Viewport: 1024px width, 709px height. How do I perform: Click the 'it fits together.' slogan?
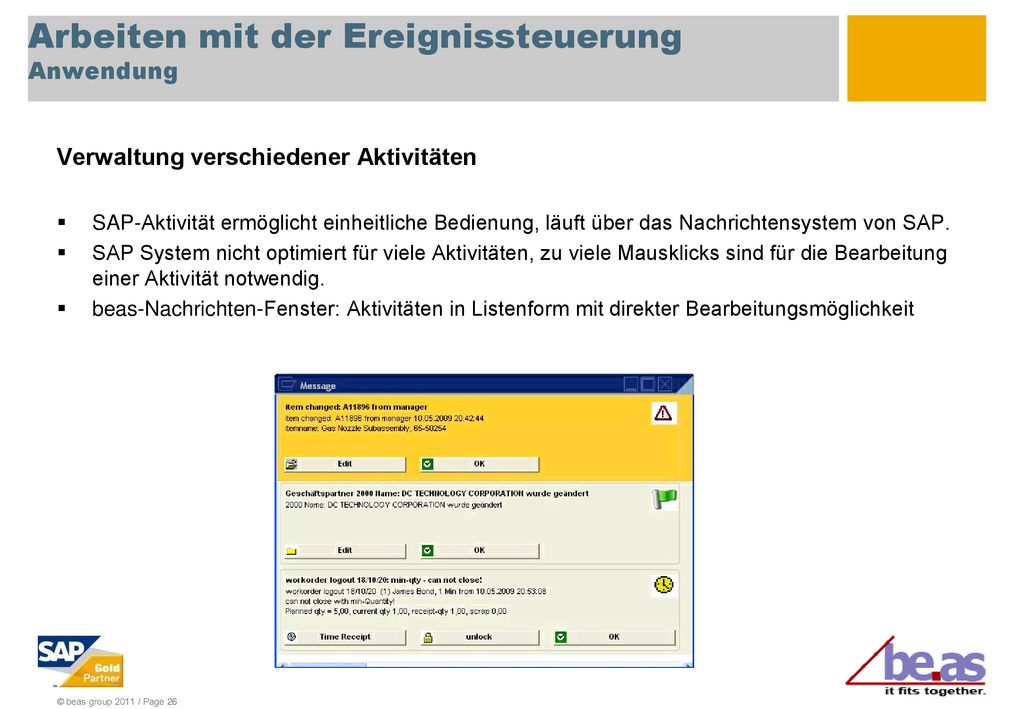click(x=935, y=691)
